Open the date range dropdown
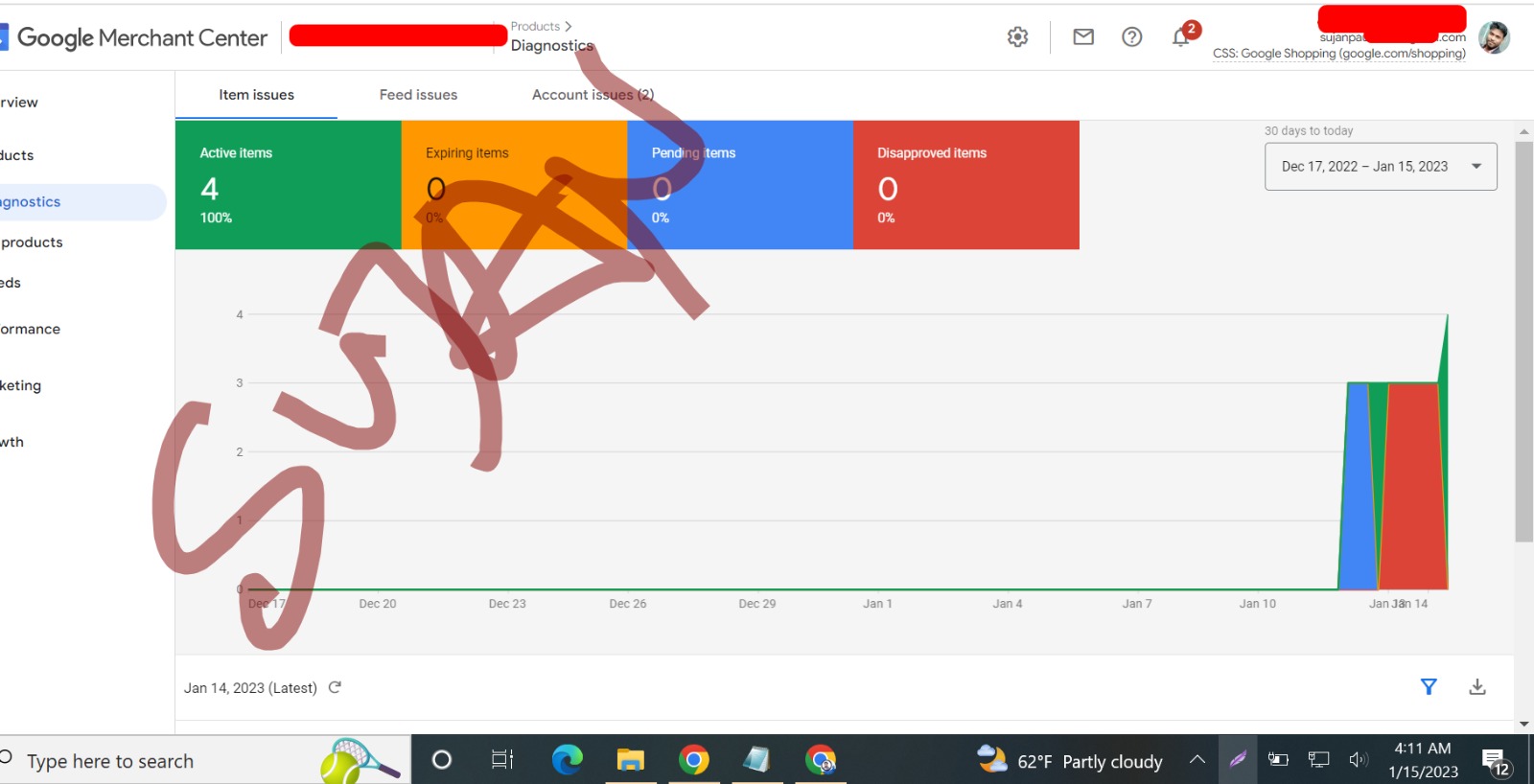1534x784 pixels. (x=1381, y=167)
